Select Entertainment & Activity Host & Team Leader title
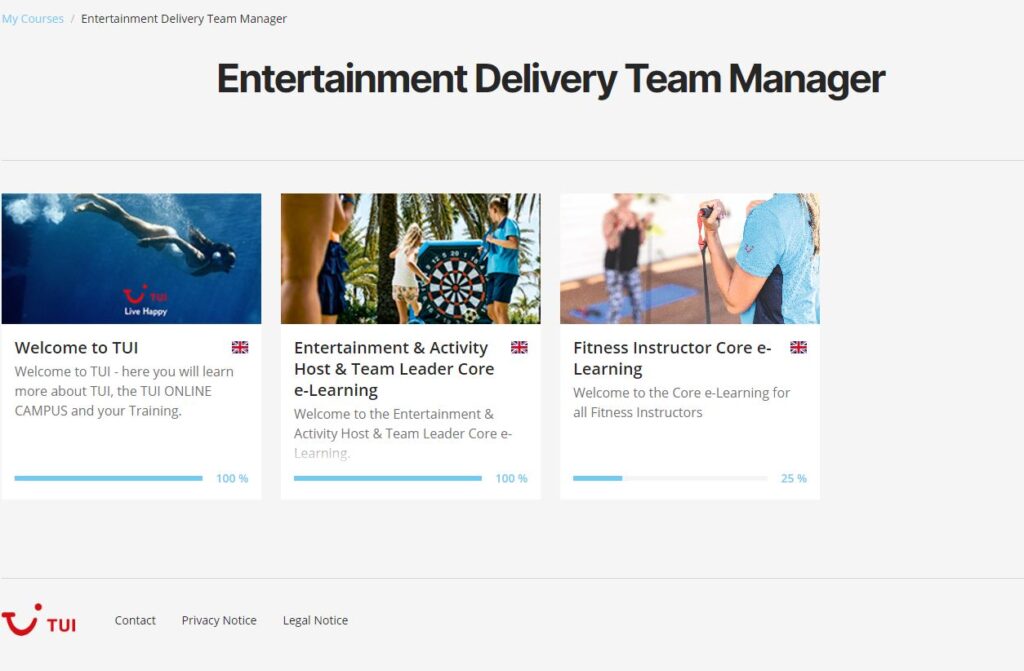 coord(394,368)
